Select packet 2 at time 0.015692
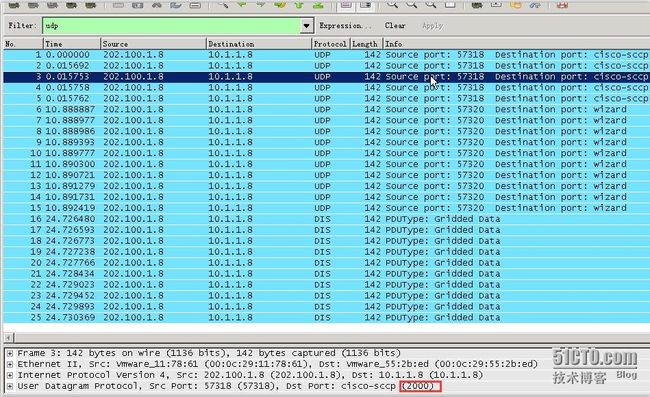 click(327, 65)
